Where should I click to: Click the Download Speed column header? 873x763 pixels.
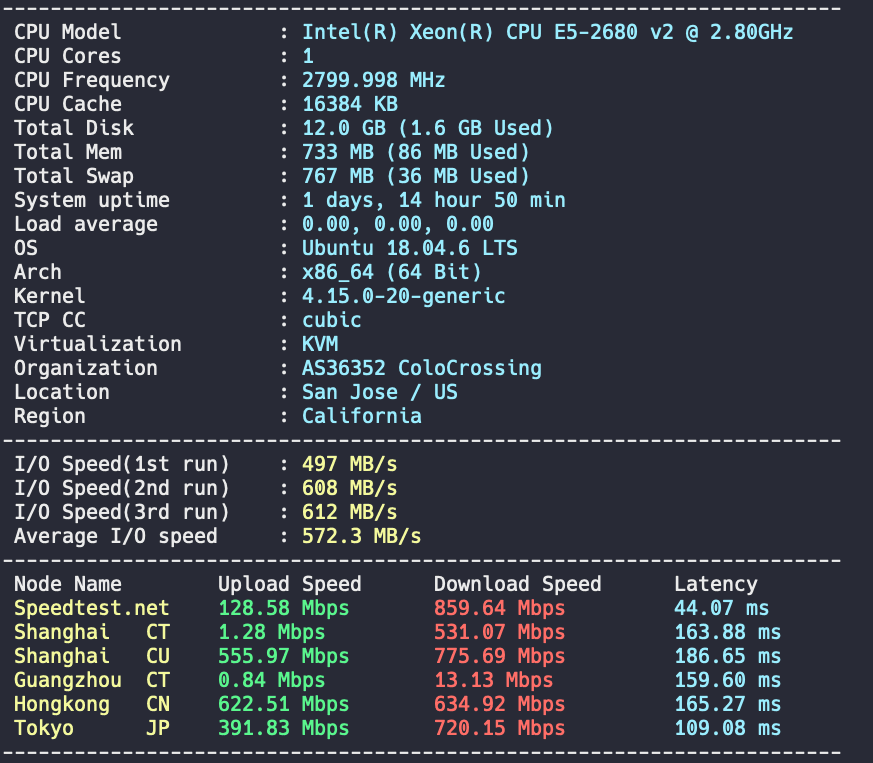click(x=518, y=584)
